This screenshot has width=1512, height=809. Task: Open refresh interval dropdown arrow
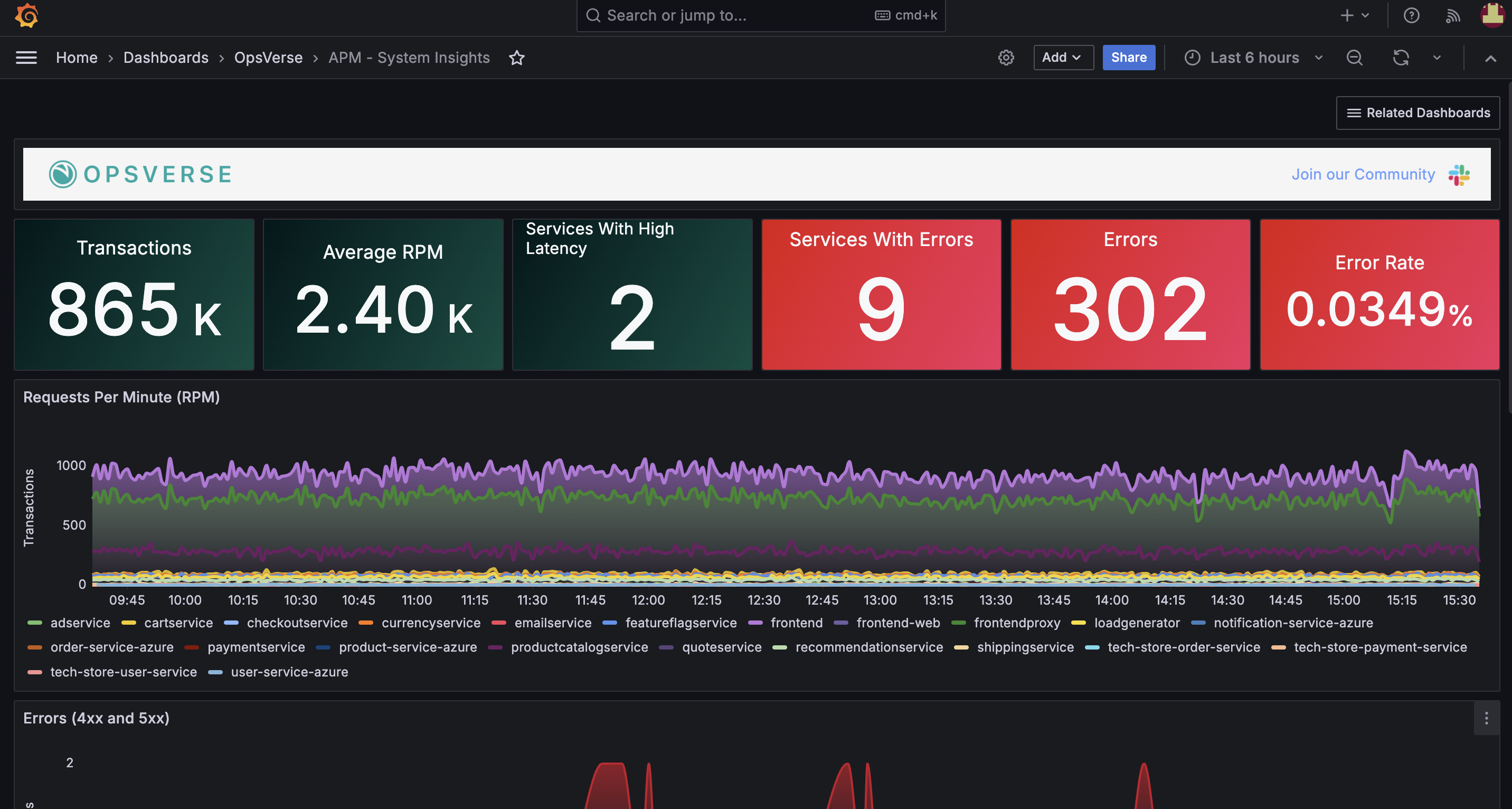tap(1437, 58)
